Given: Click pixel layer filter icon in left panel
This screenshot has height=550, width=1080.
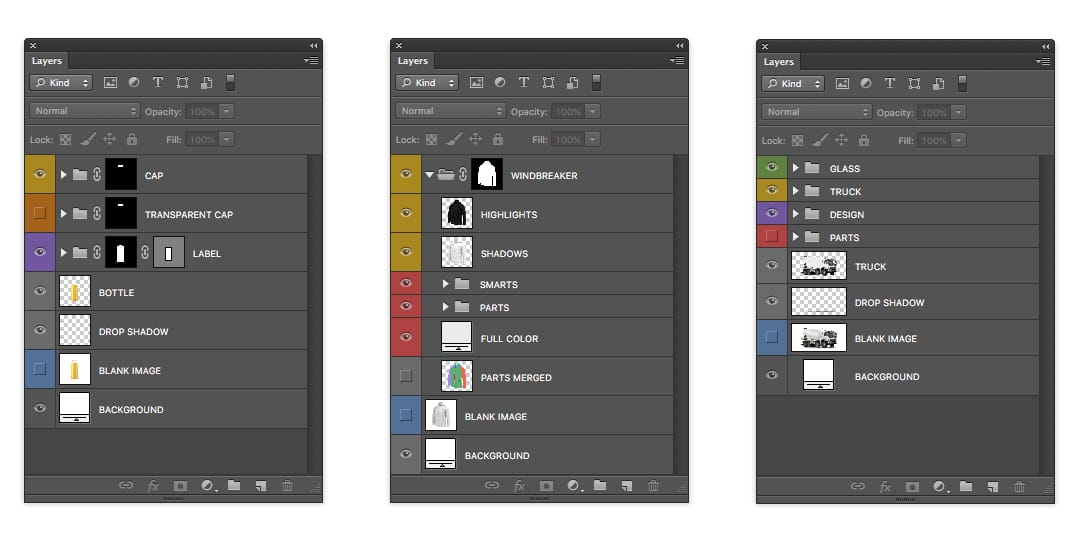Looking at the screenshot, I should coord(110,83).
